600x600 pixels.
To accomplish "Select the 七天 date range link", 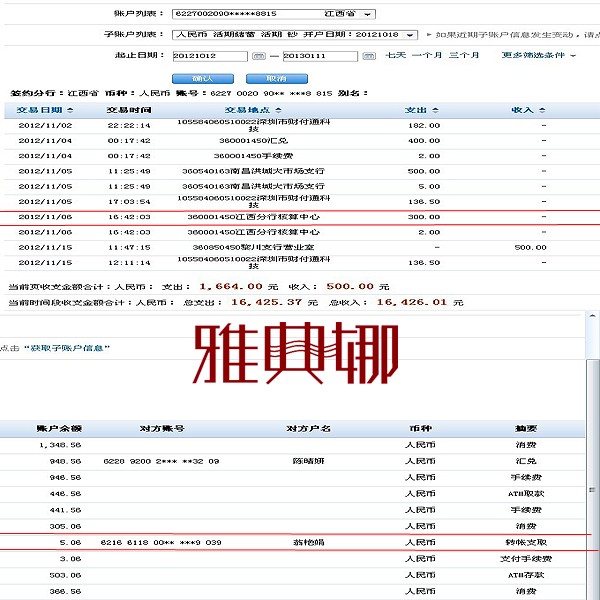I will [x=396, y=55].
